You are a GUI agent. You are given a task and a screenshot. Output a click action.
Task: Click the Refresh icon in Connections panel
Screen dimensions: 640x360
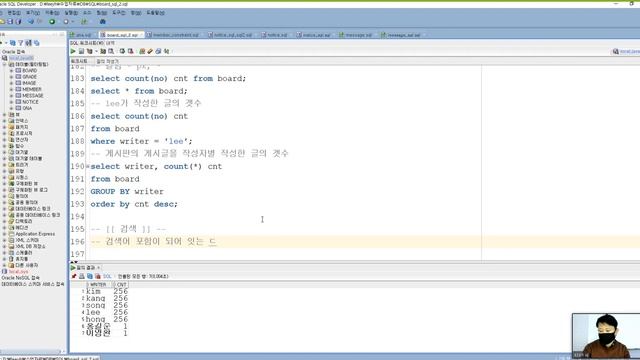click(13, 42)
